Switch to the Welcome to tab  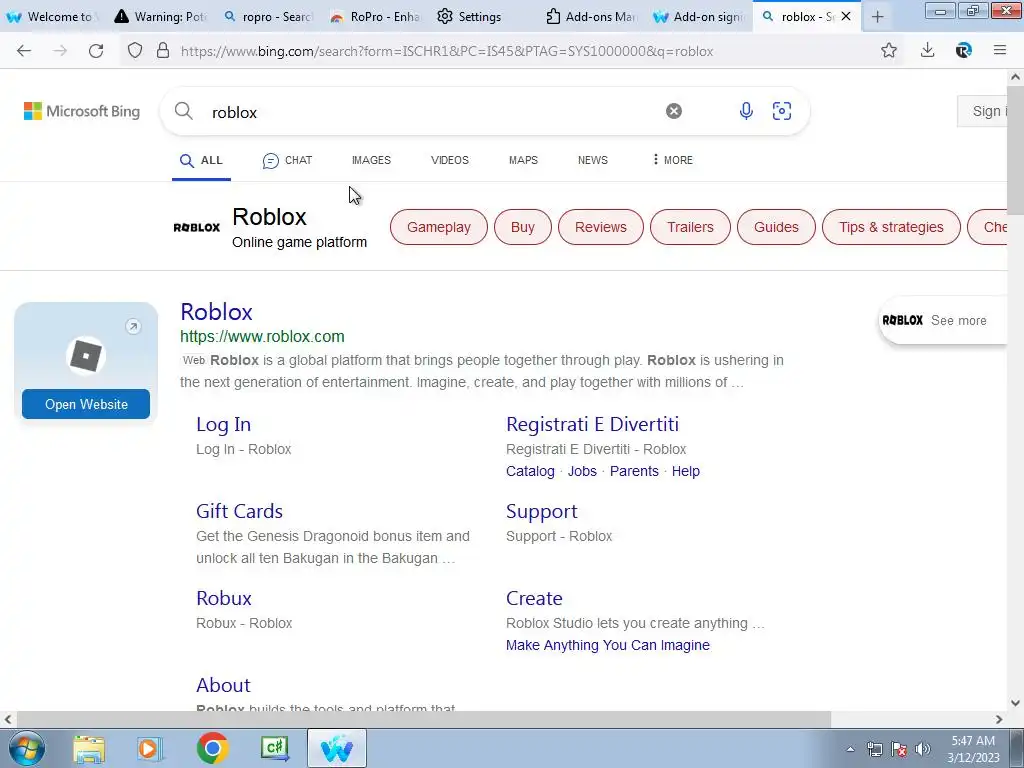52,17
